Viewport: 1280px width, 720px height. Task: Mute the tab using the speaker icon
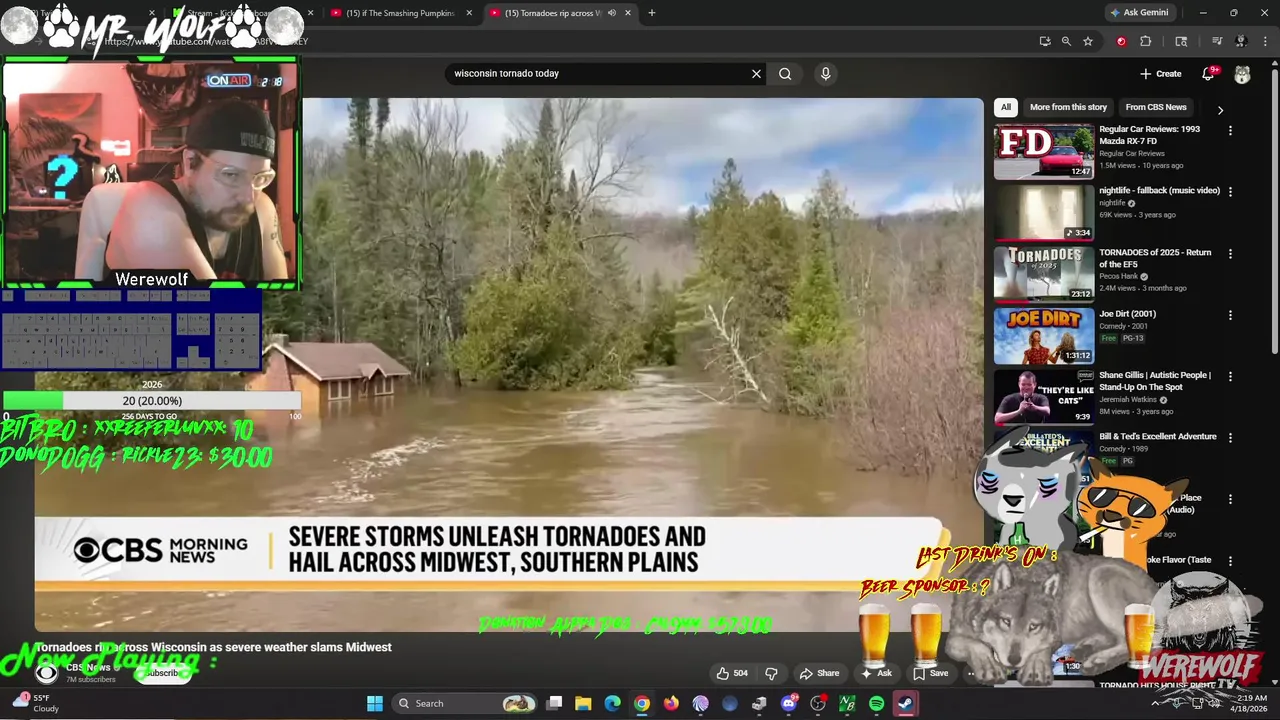coord(611,13)
